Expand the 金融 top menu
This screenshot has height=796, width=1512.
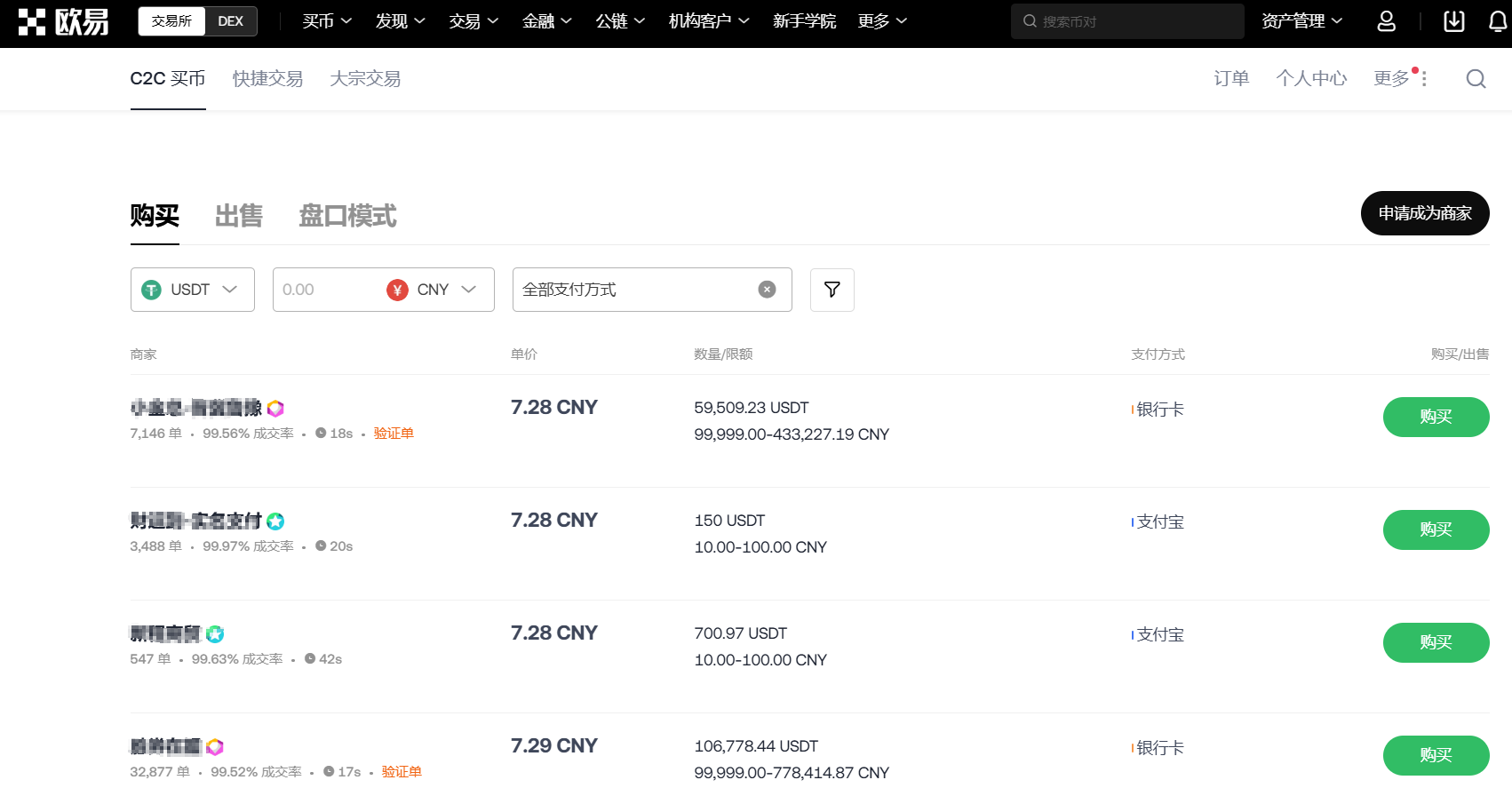(547, 21)
